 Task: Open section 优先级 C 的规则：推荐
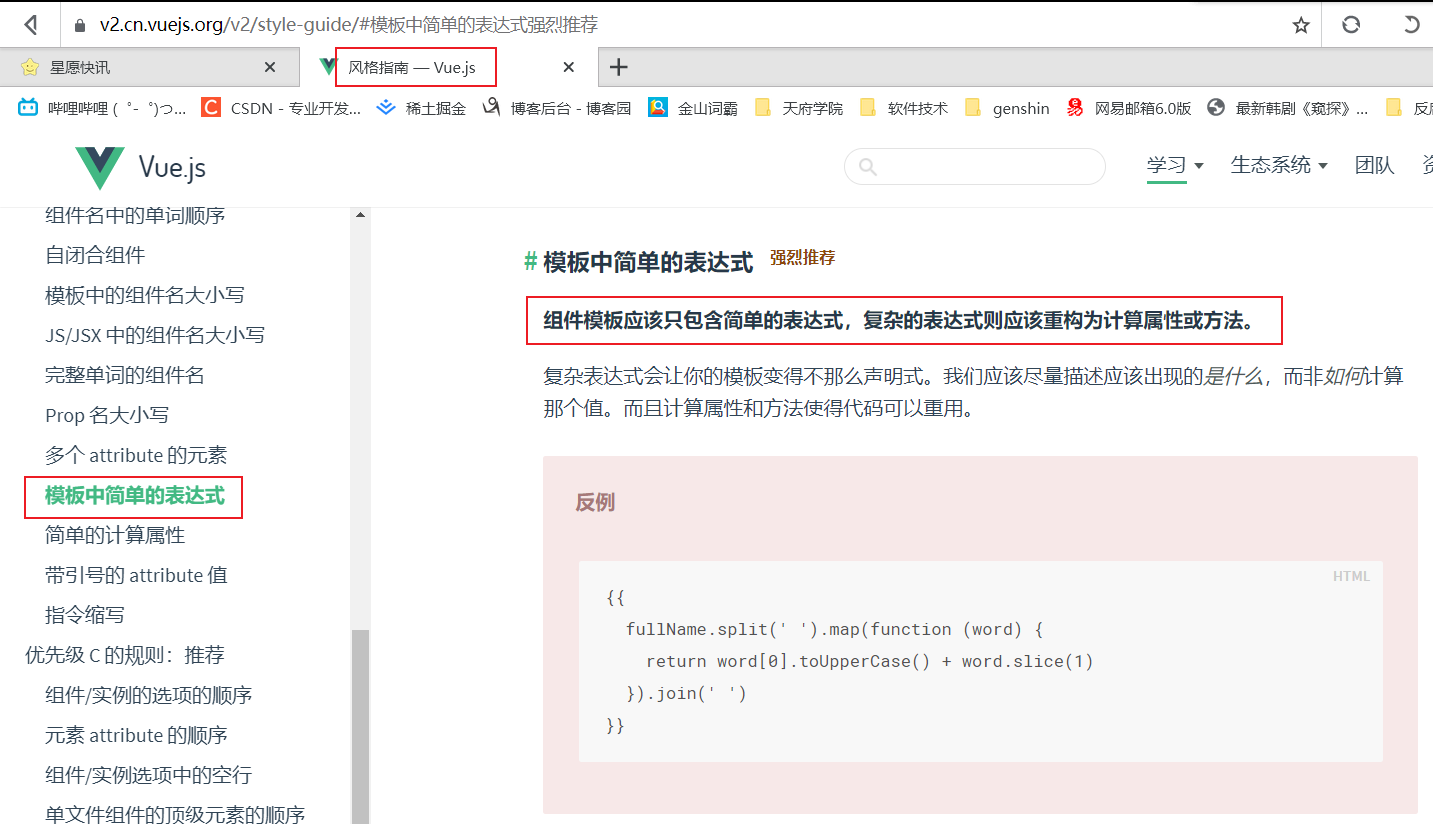pos(125,655)
